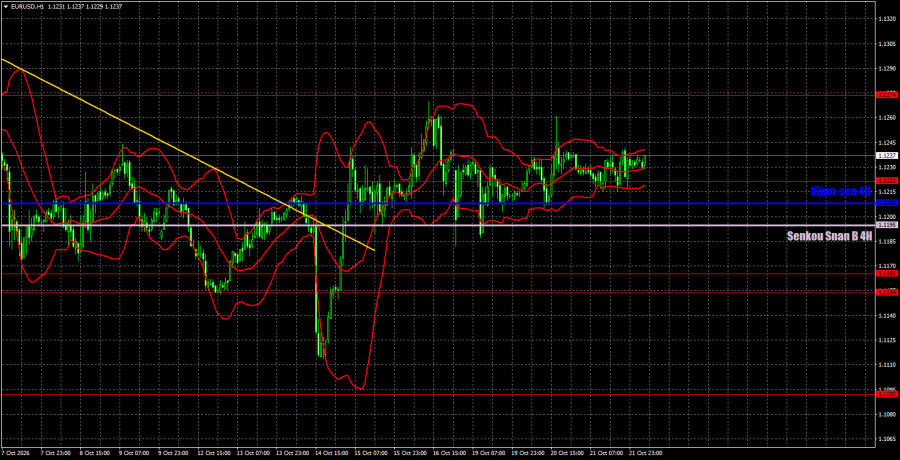
Task: Click the 19 Oct 07:00 time label
Action: (489, 453)
